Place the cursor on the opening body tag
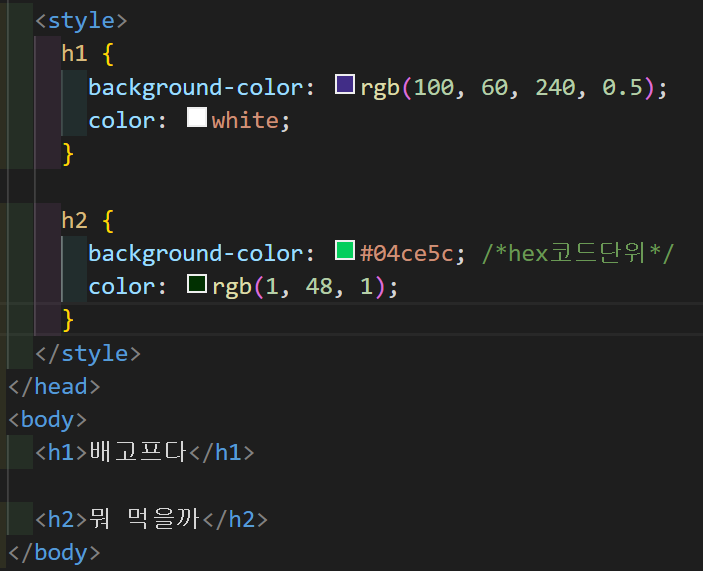Viewport: 703px width, 571px height. [48, 420]
